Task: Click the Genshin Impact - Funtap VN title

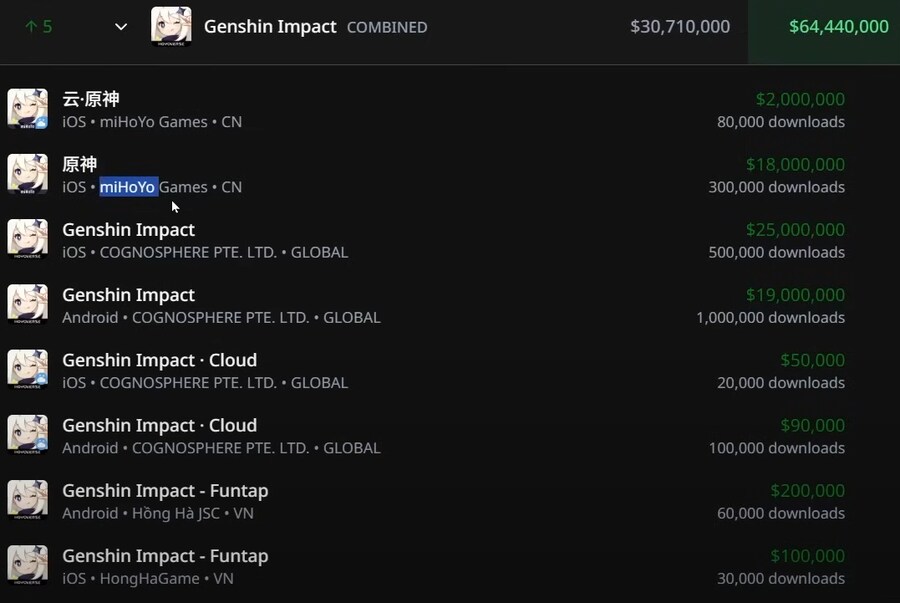Action: click(x=165, y=556)
